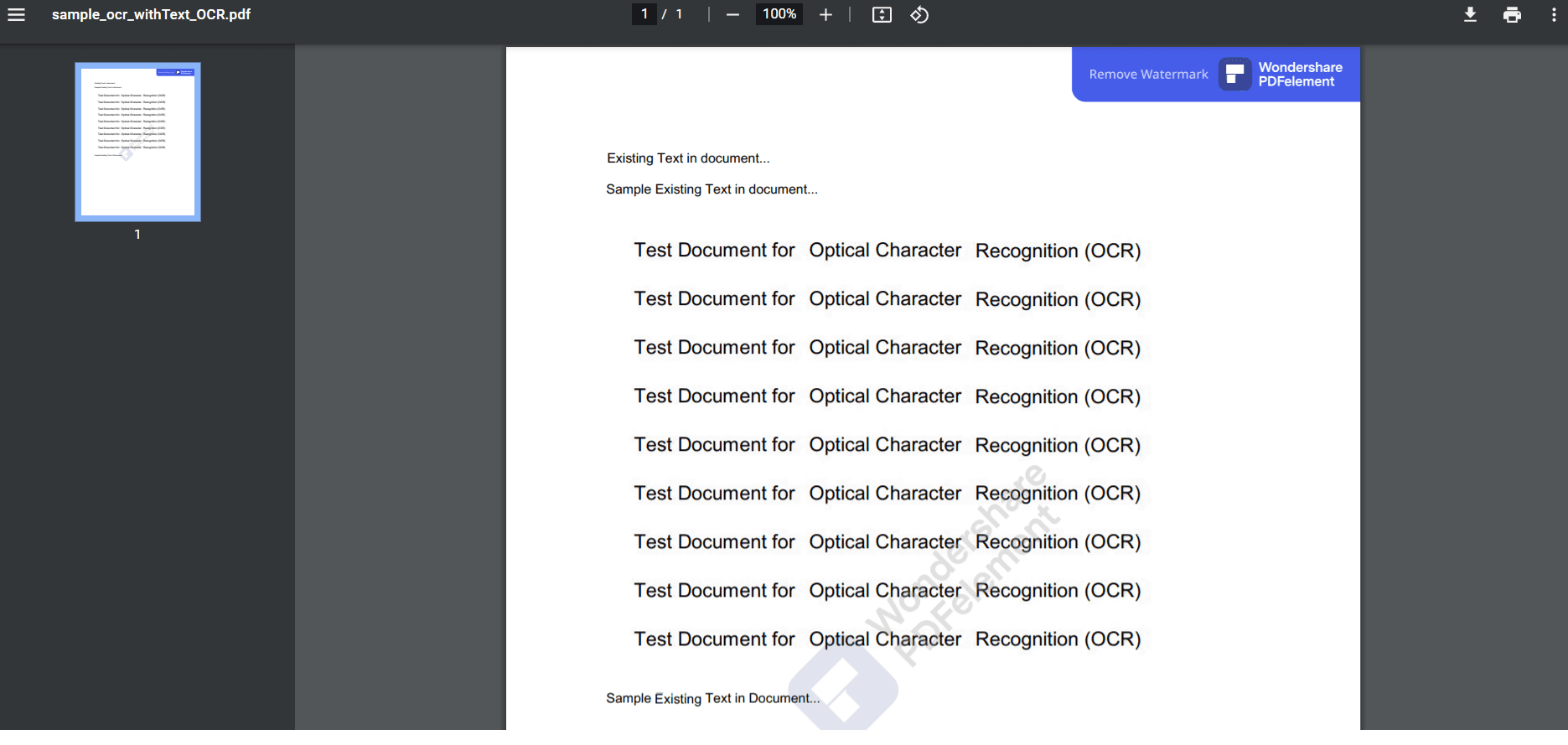Screen dimensions: 1568x745
Task: Click the line 'Existing Text in document...'
Action: [x=688, y=158]
